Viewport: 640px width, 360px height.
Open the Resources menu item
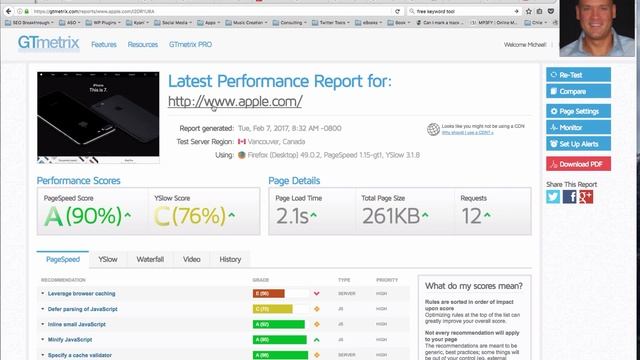pos(142,44)
